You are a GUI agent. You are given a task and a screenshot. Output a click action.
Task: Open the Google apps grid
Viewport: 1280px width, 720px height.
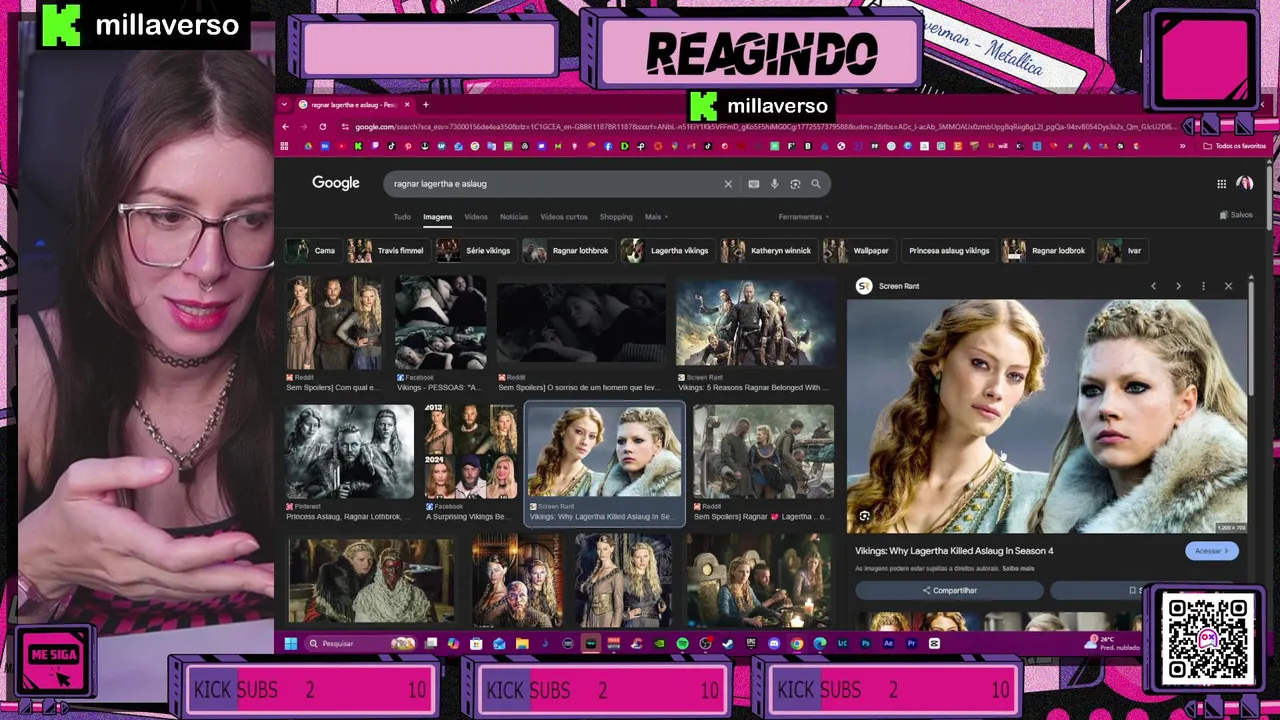[1221, 184]
